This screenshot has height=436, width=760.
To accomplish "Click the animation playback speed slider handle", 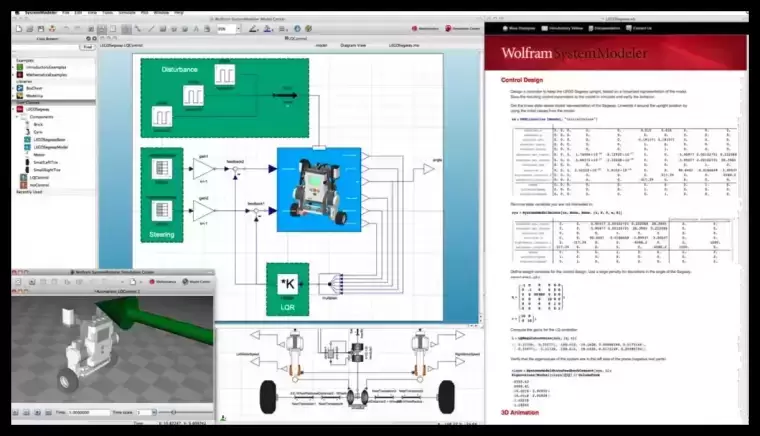I will 173,412.
